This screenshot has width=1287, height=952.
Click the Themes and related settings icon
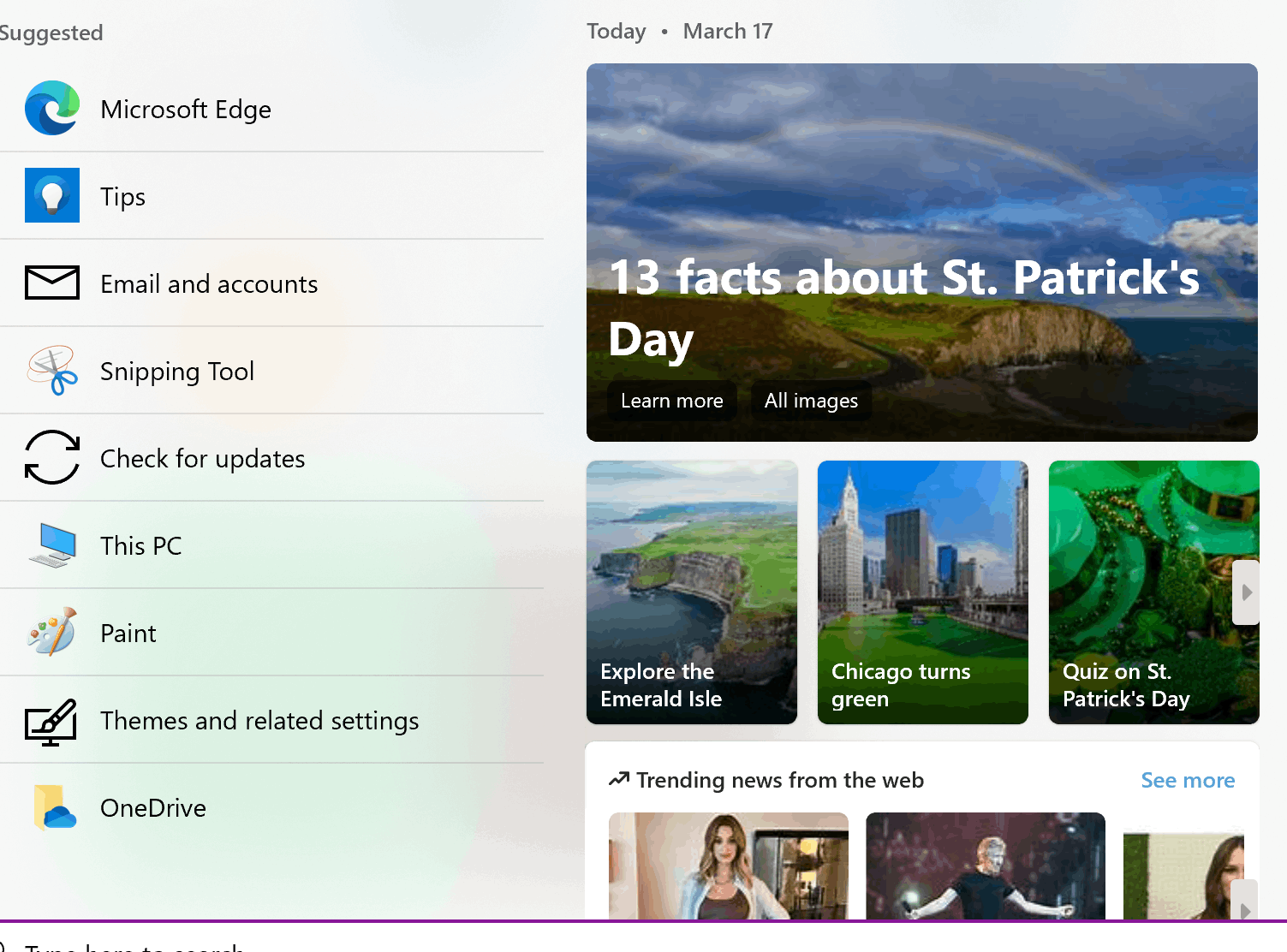click(x=52, y=721)
